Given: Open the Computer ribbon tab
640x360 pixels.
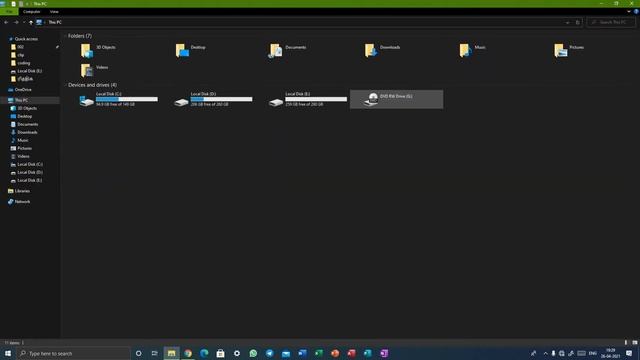Looking at the screenshot, I should (31, 11).
